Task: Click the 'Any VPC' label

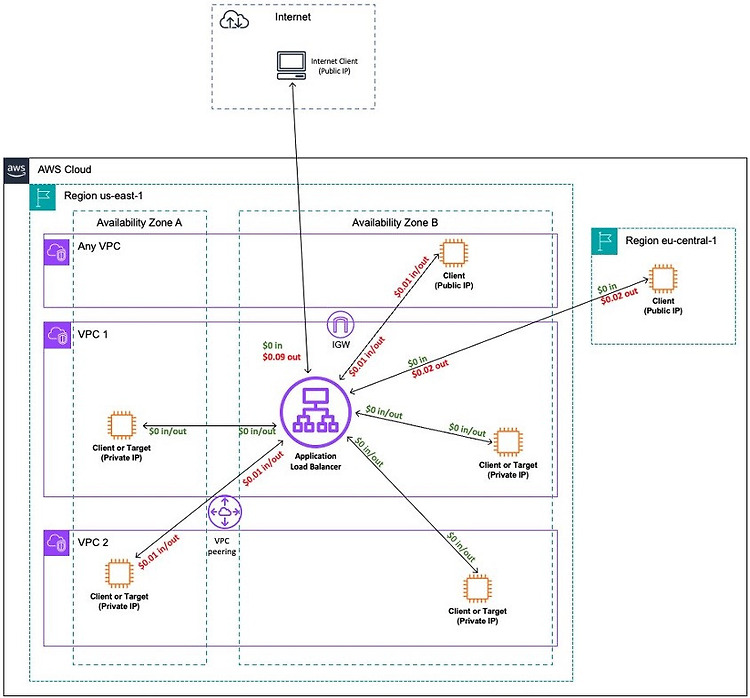Action: coord(99,246)
